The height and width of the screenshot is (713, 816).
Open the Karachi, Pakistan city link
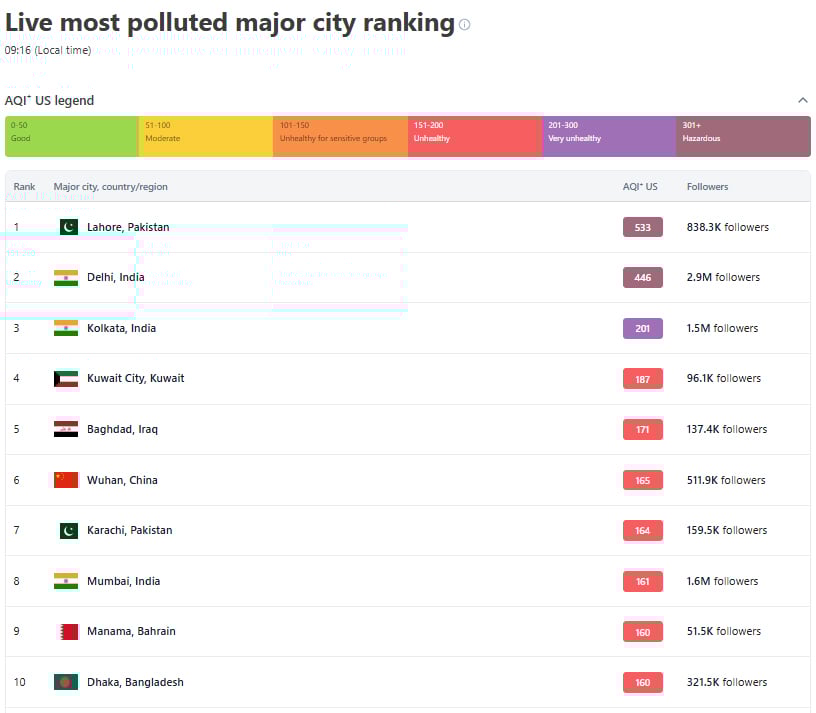tap(129, 530)
